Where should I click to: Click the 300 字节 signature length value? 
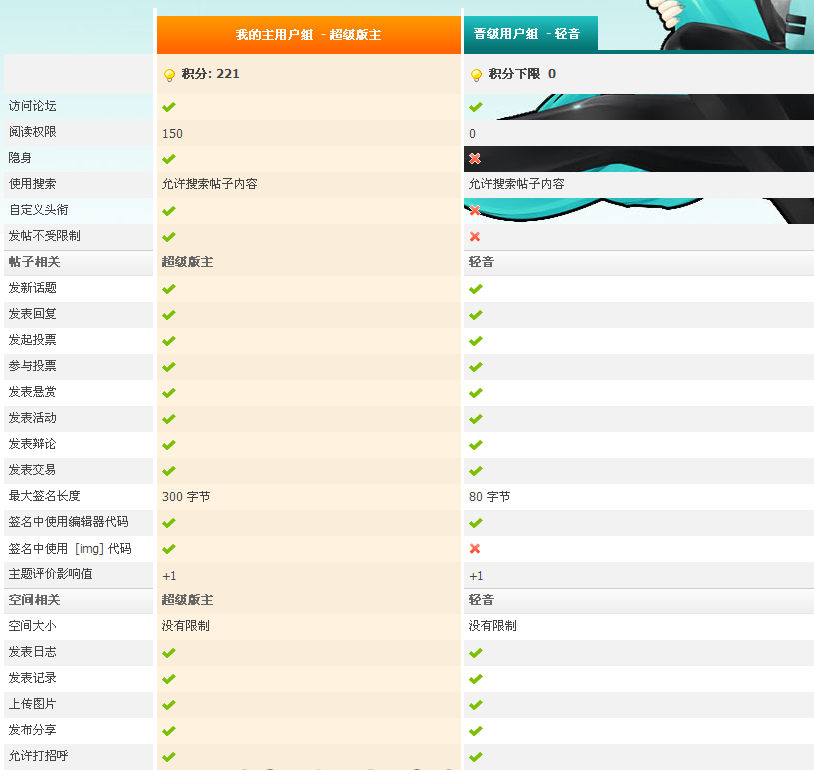pos(186,496)
